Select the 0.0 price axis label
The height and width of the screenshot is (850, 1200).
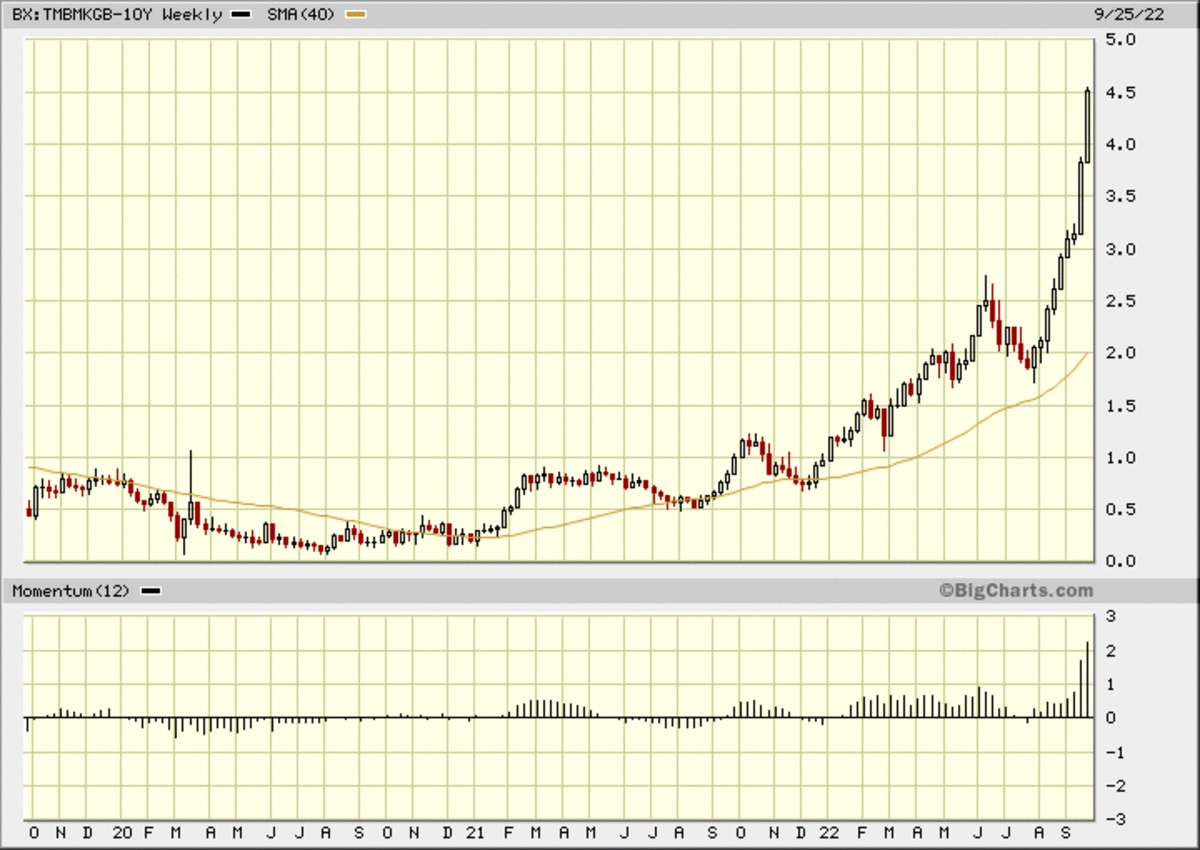pos(1121,562)
